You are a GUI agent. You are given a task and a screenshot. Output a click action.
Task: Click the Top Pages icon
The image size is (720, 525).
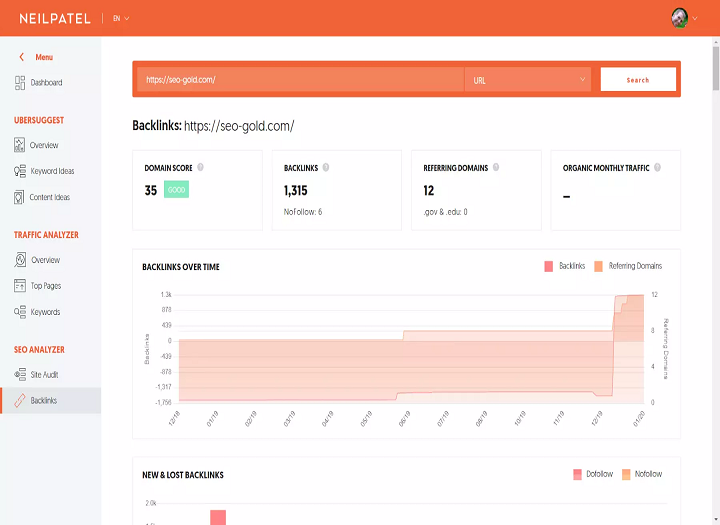pos(20,286)
